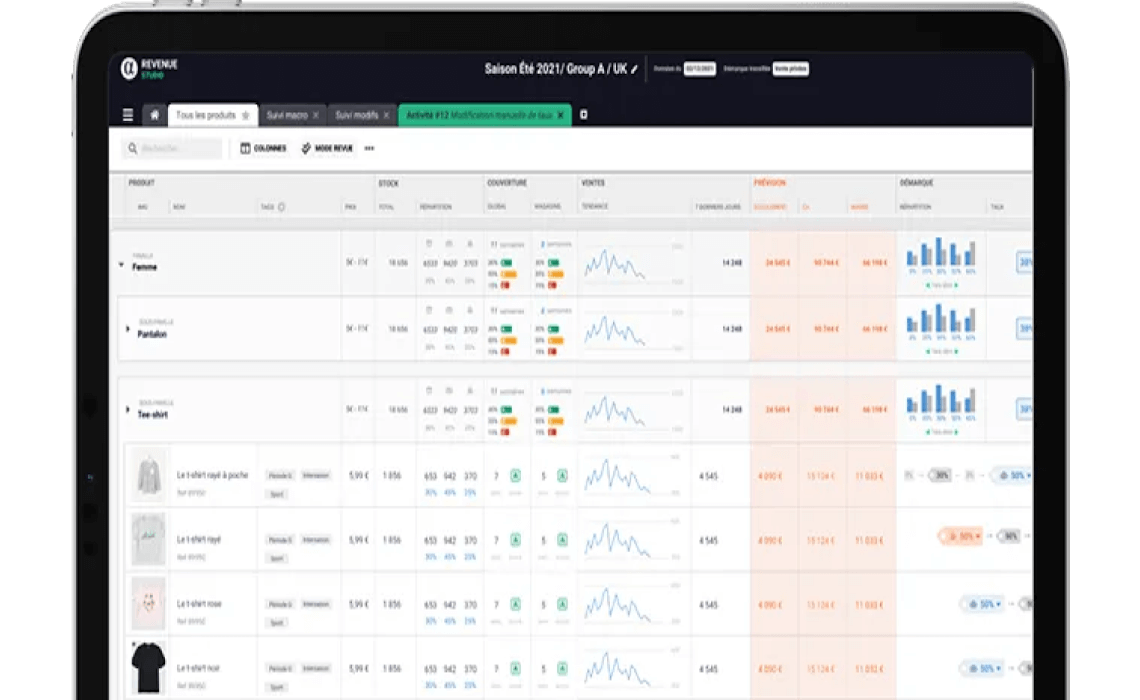
Task: Open the hamburger menu
Action: pos(128,115)
